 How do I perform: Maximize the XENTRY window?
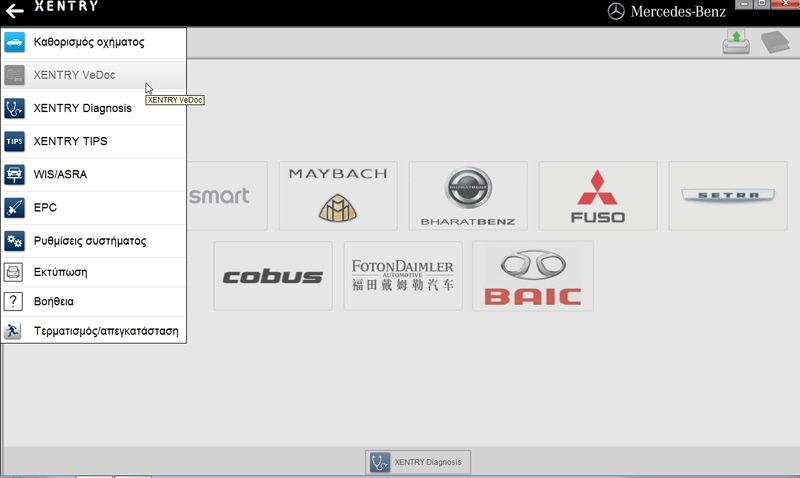[762, 4]
